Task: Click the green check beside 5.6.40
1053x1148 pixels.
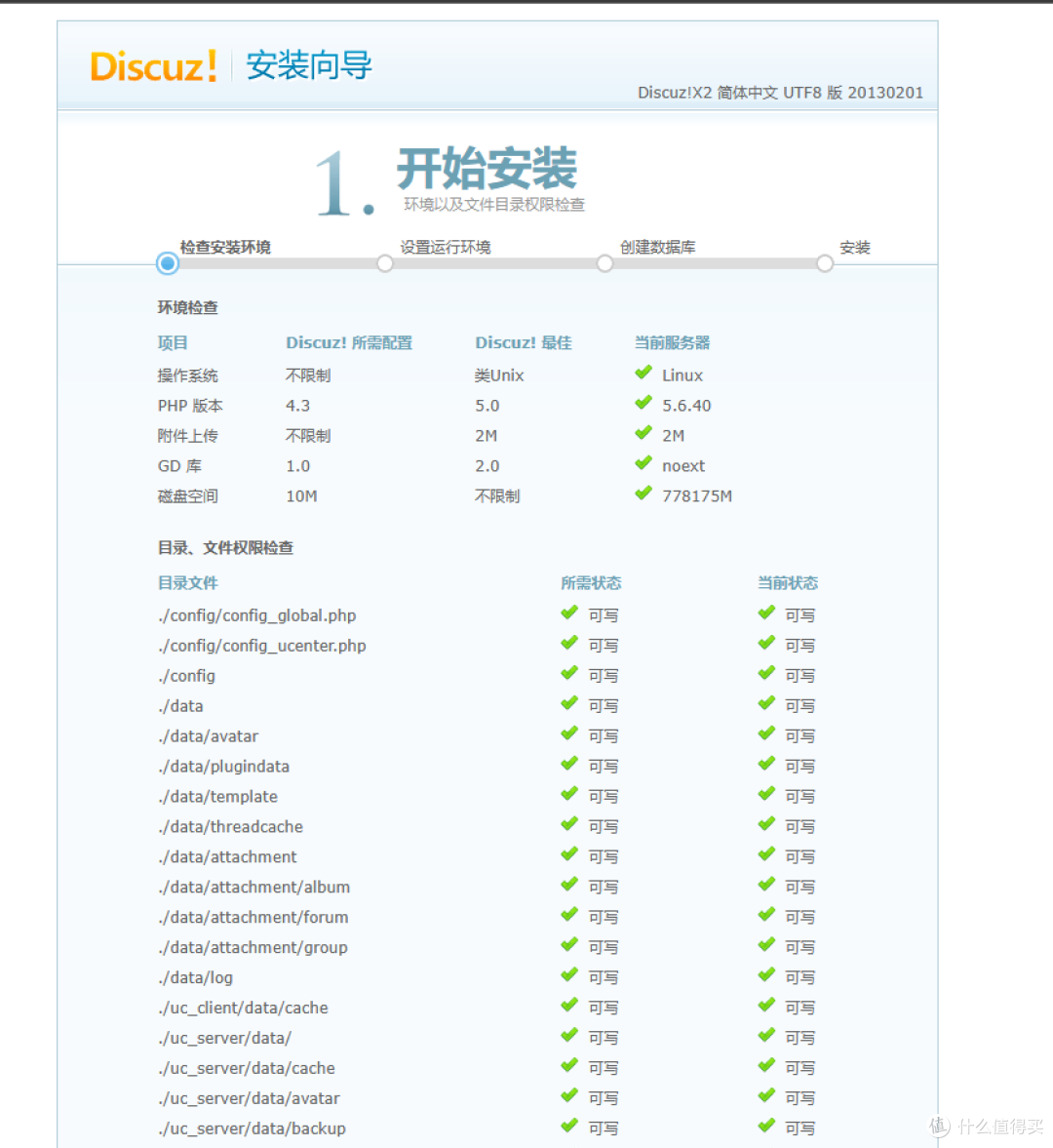Action: tap(643, 404)
